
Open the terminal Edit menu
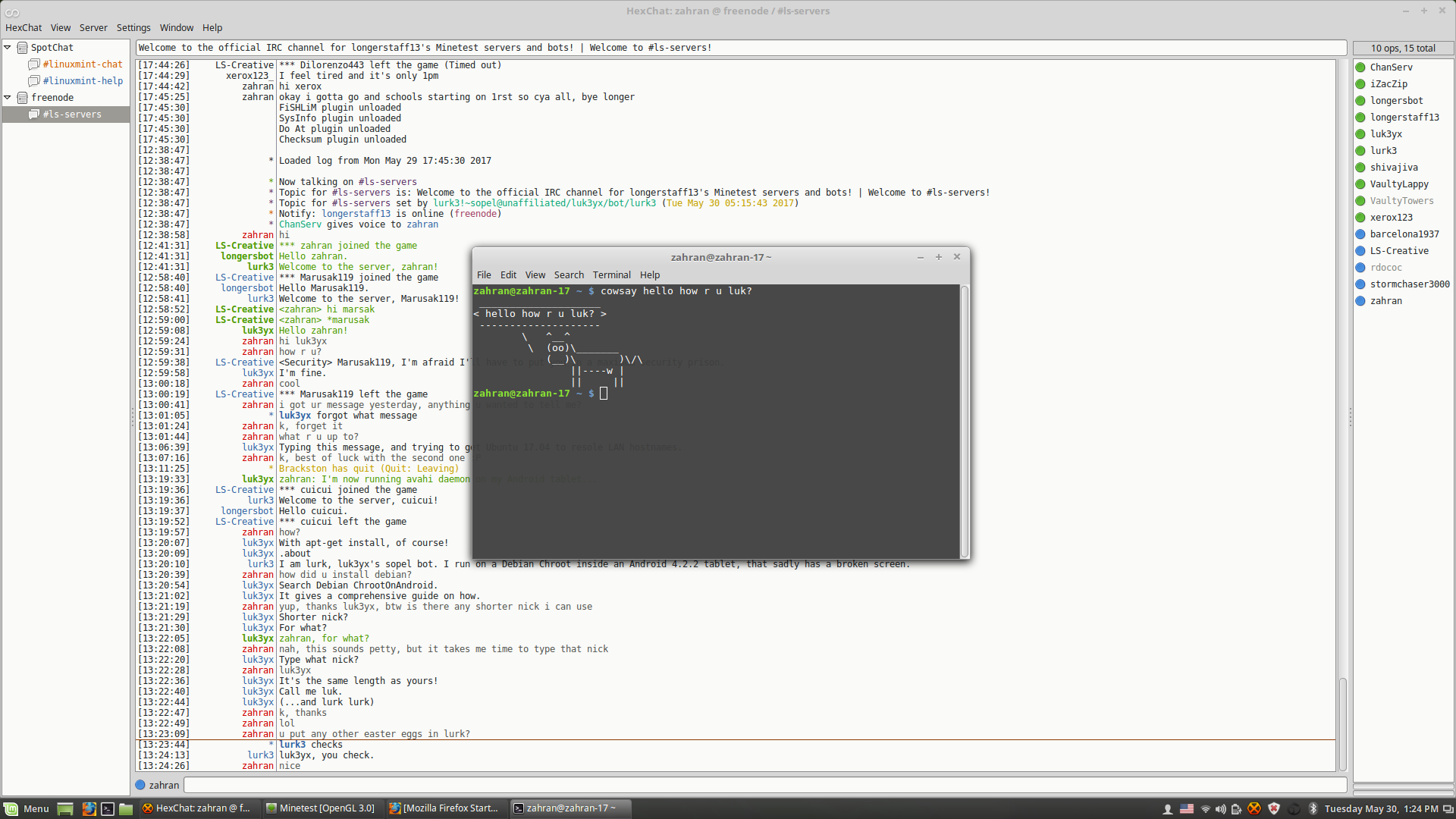[509, 275]
